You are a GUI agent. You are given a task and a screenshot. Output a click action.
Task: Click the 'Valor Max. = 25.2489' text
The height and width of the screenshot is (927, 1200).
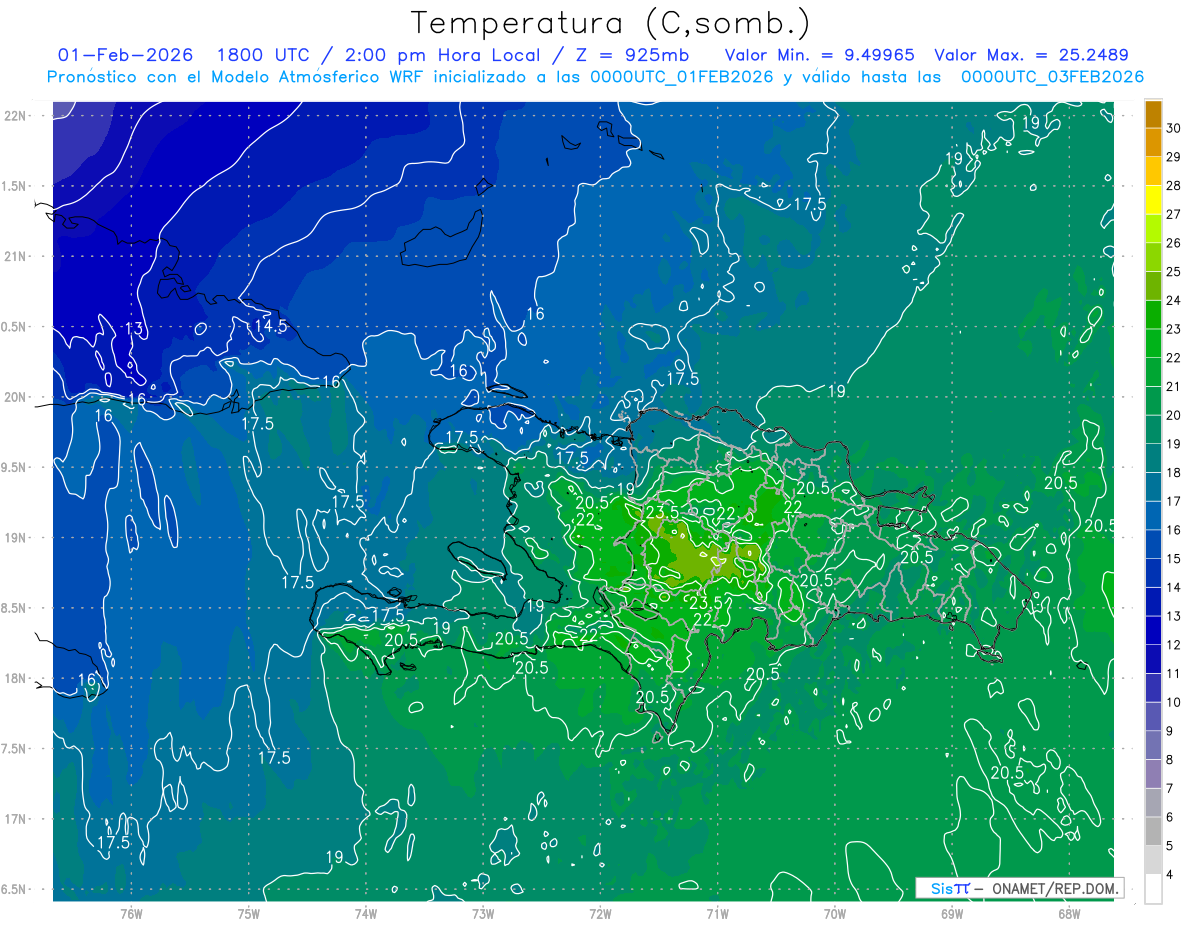click(1031, 56)
